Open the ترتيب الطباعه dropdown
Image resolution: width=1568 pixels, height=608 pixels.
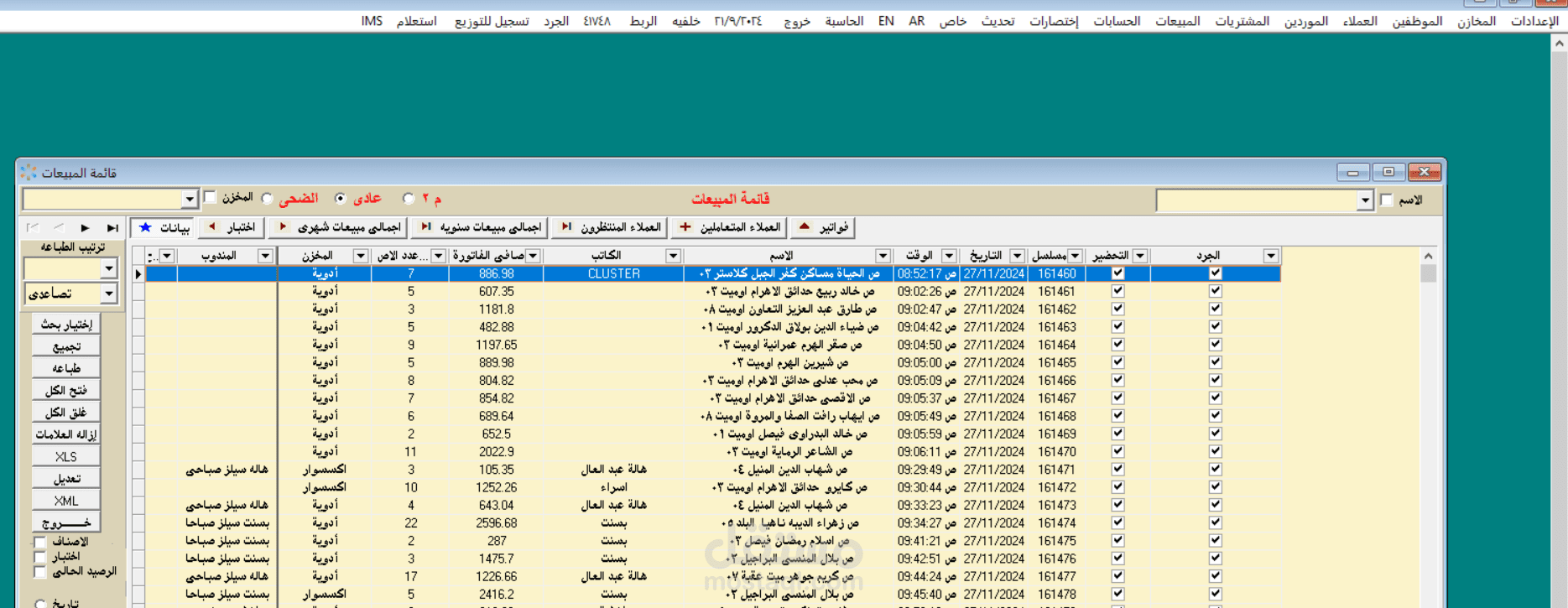pos(109,268)
